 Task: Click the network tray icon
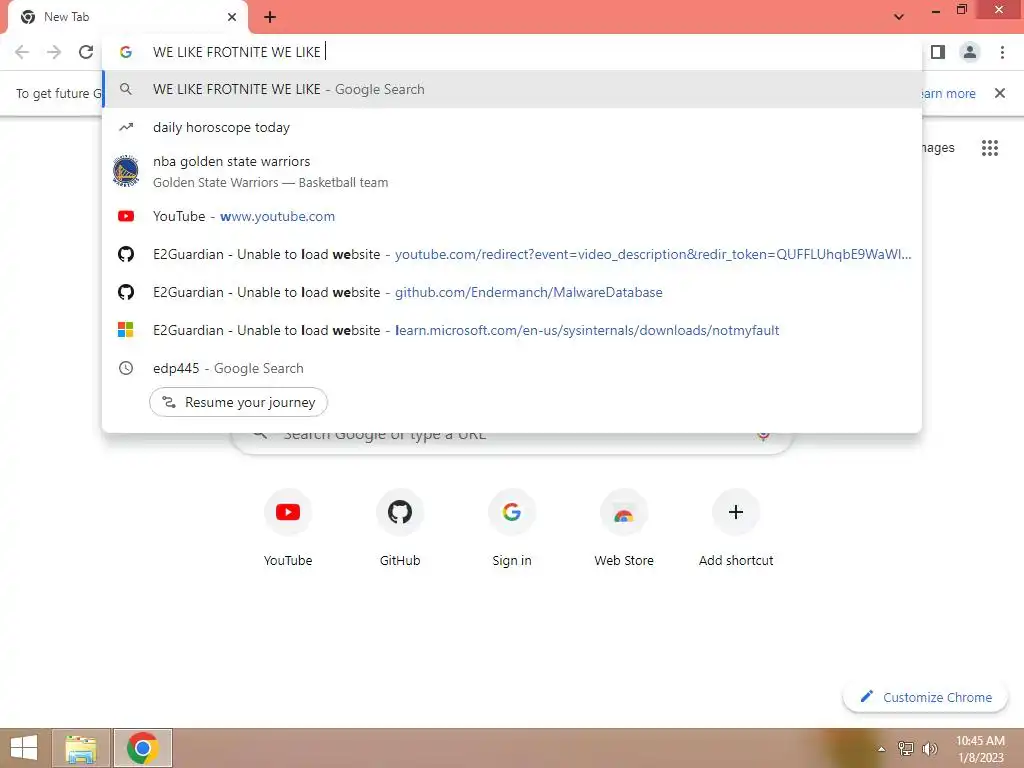tap(905, 748)
